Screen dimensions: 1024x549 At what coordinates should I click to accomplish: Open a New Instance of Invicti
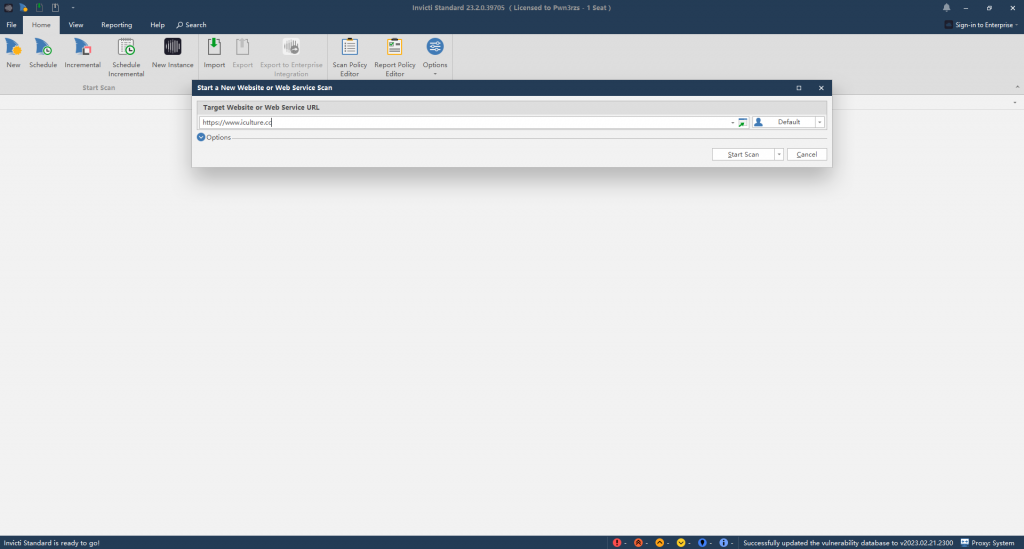[x=172, y=54]
